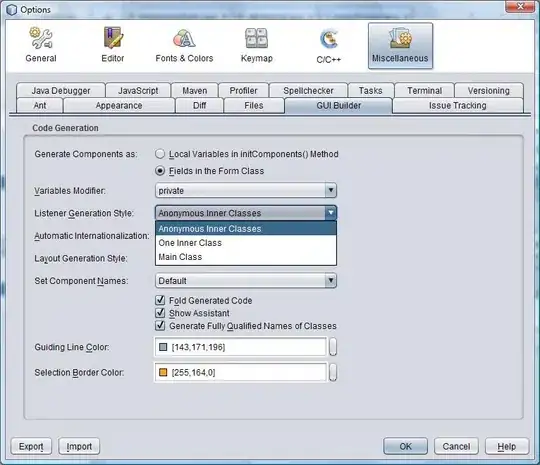The height and width of the screenshot is (465, 540).
Task: Click the Export button
Action: tap(31, 446)
